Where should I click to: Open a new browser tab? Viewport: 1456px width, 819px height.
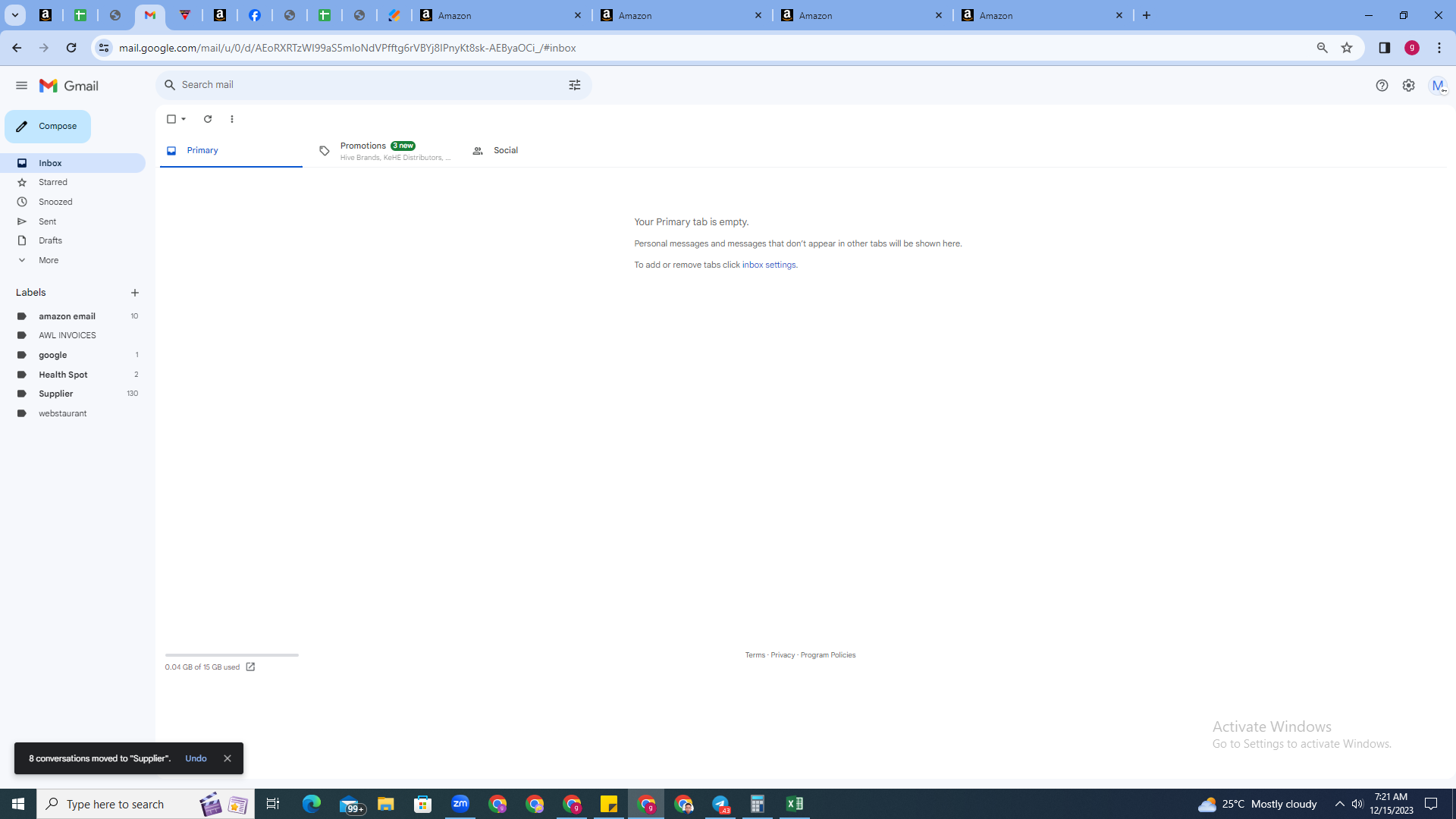[x=1147, y=15]
